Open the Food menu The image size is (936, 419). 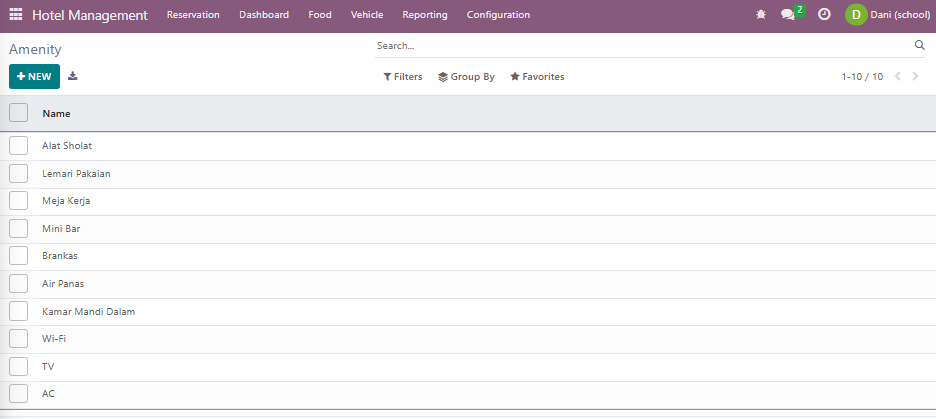320,14
